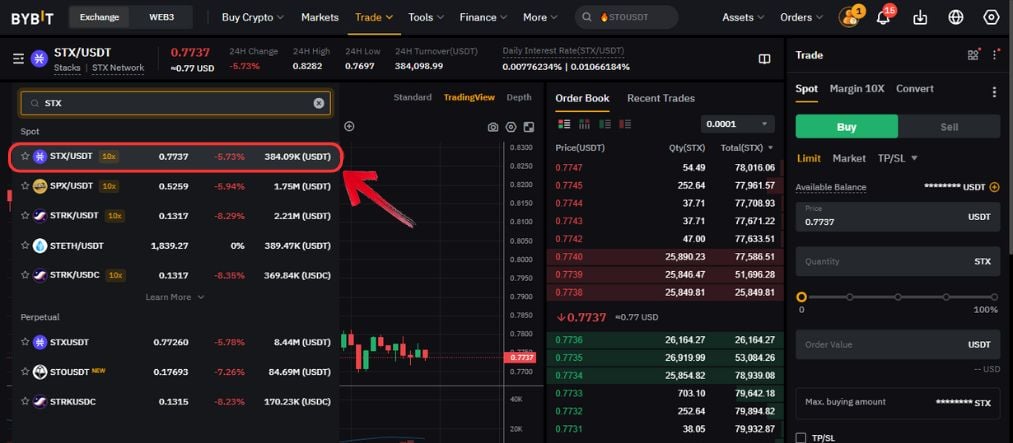Image resolution: width=1013 pixels, height=443 pixels.
Task: Click the Order Value USDT field
Action: (898, 345)
